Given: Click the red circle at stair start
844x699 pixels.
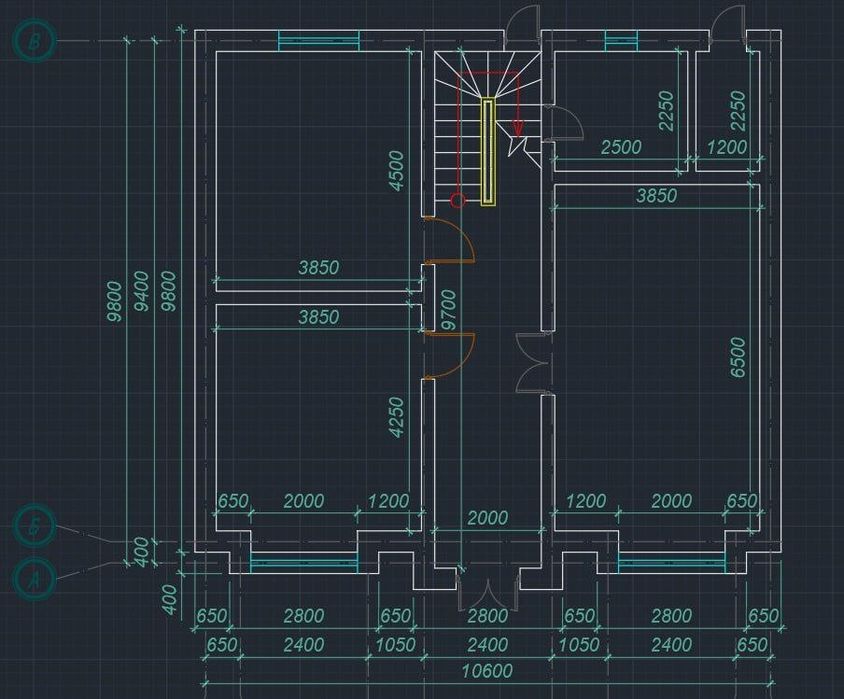Looking at the screenshot, I should pyautogui.click(x=458, y=201).
